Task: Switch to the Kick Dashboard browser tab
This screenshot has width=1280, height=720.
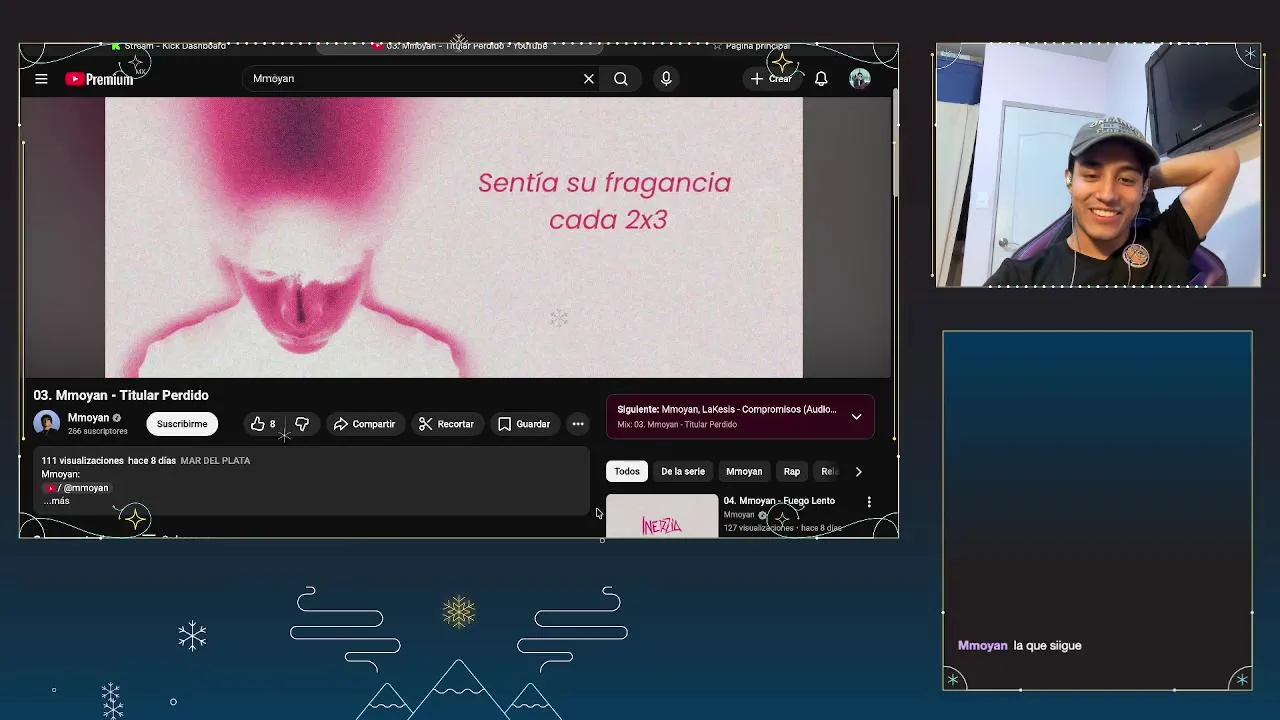Action: click(x=168, y=46)
